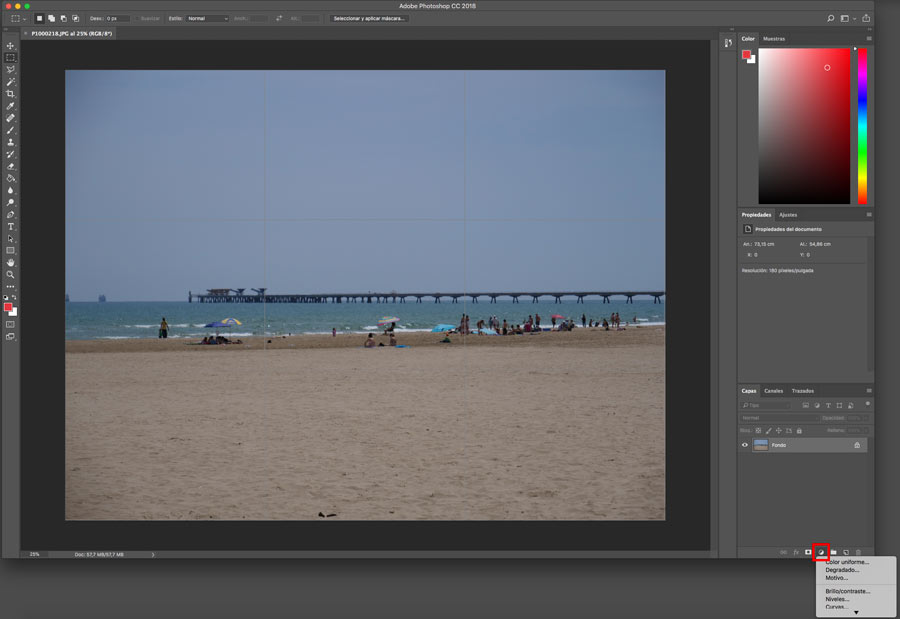Select the Eyedropper tool
The height and width of the screenshot is (619, 900).
click(11, 106)
